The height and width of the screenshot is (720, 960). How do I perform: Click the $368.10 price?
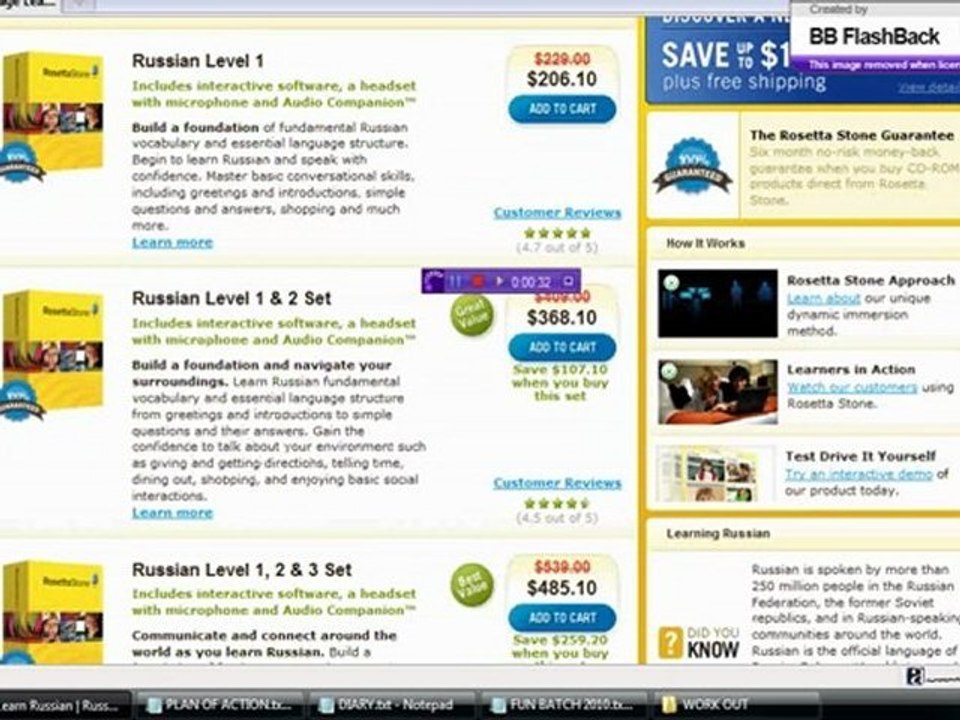[561, 318]
